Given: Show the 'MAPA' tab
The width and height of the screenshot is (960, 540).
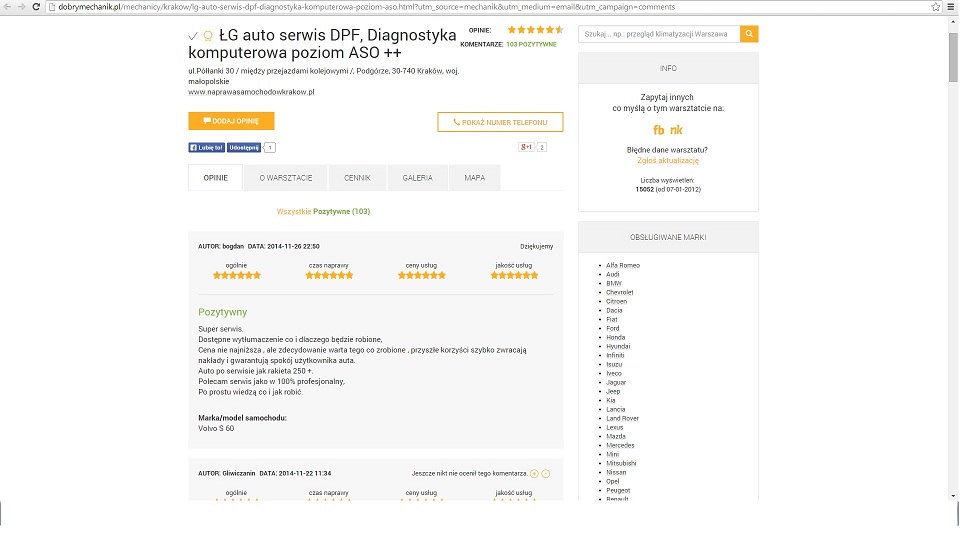Looking at the screenshot, I should point(474,178).
